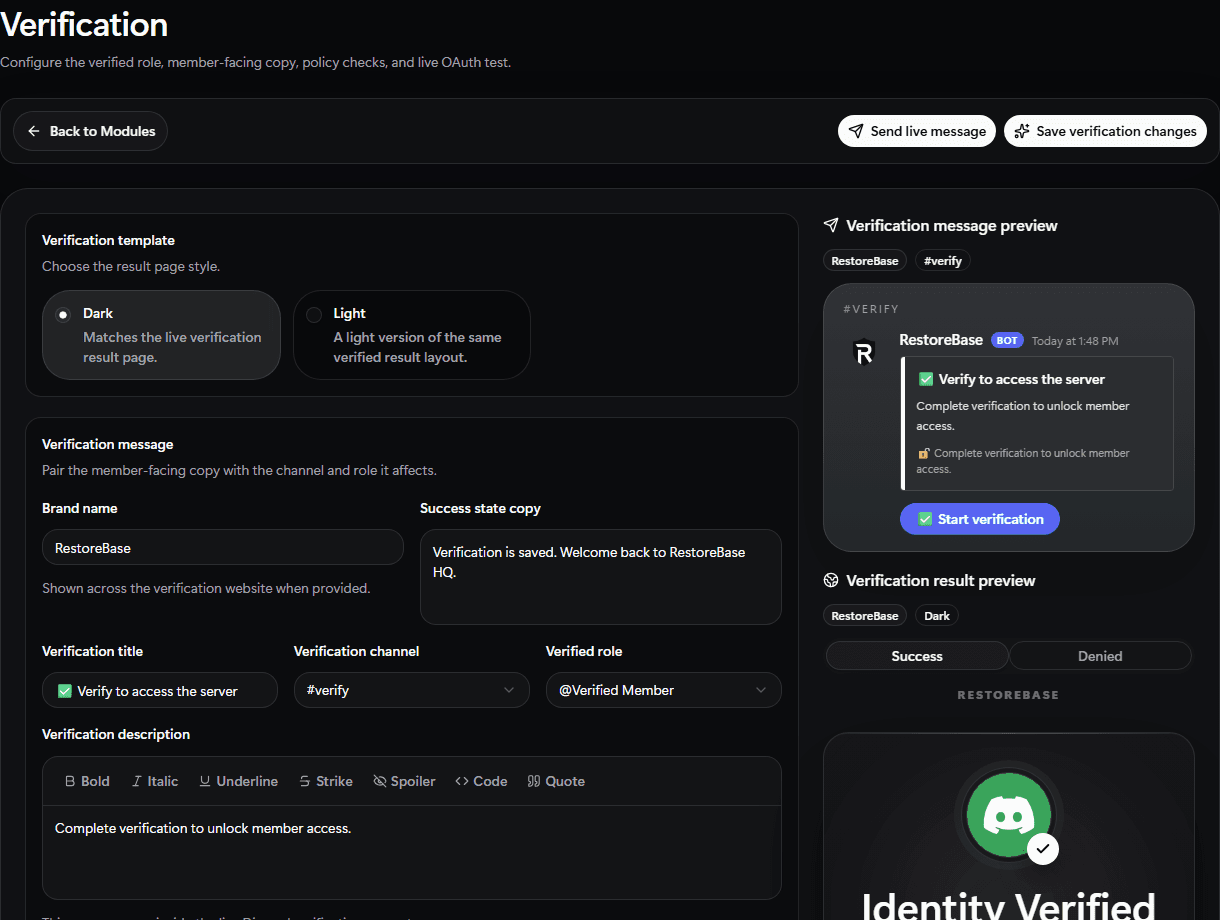Switch to the Denied result tab
Viewport: 1220px width, 920px height.
pyautogui.click(x=1100, y=656)
